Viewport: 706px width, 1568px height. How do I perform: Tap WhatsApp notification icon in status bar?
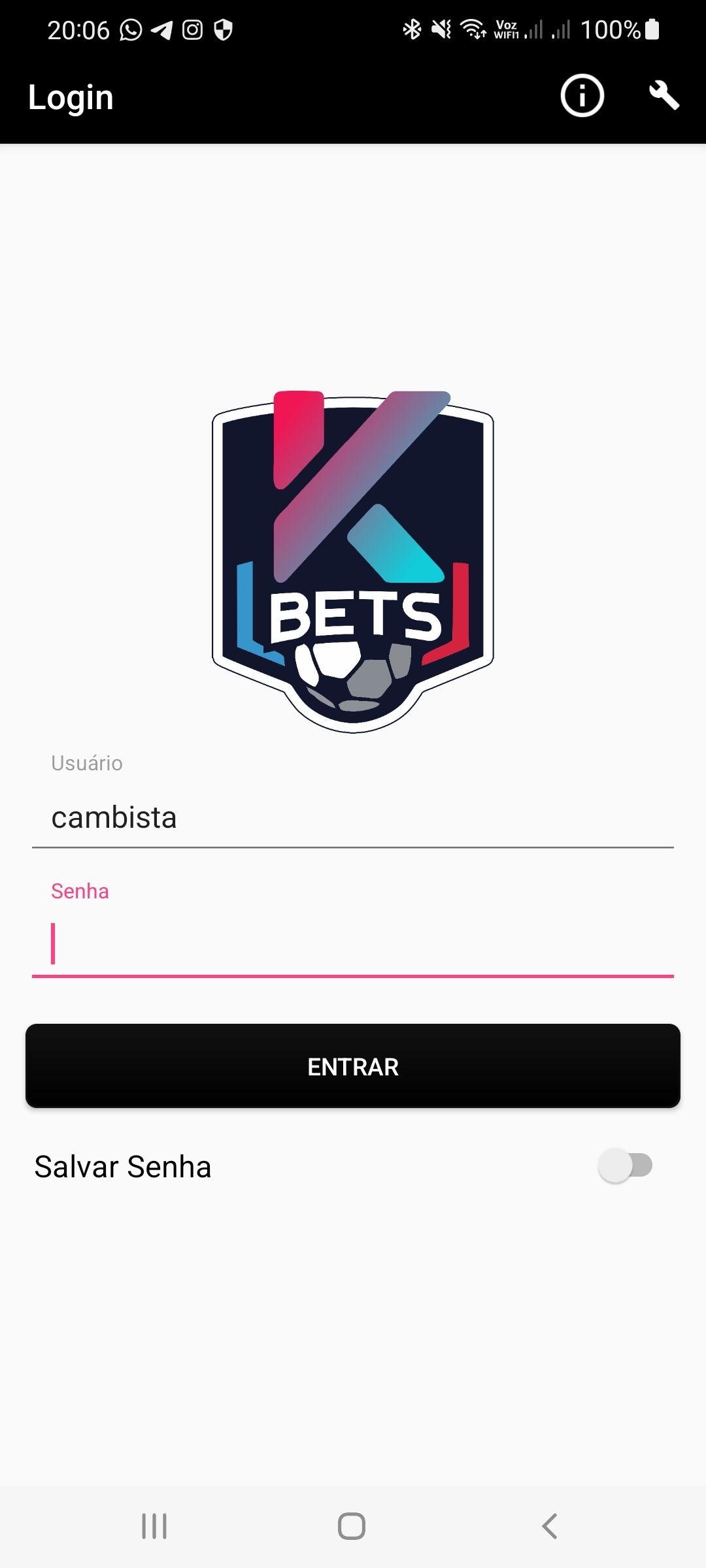(131, 30)
